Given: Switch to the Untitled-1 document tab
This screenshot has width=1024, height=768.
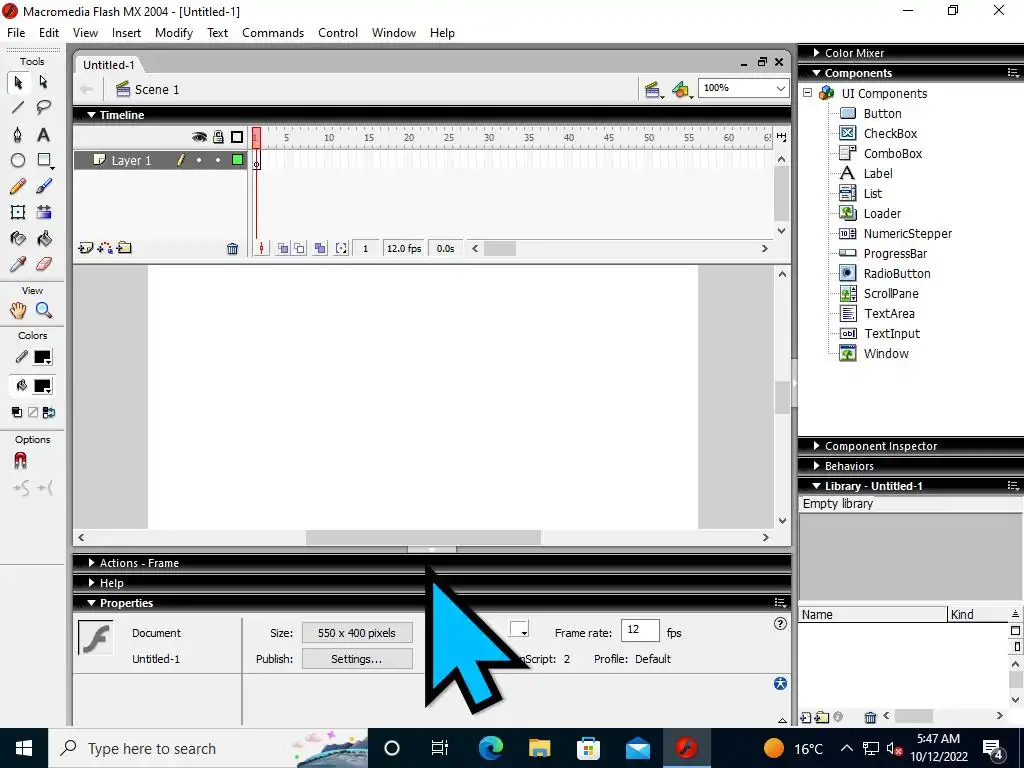Looking at the screenshot, I should point(108,65).
